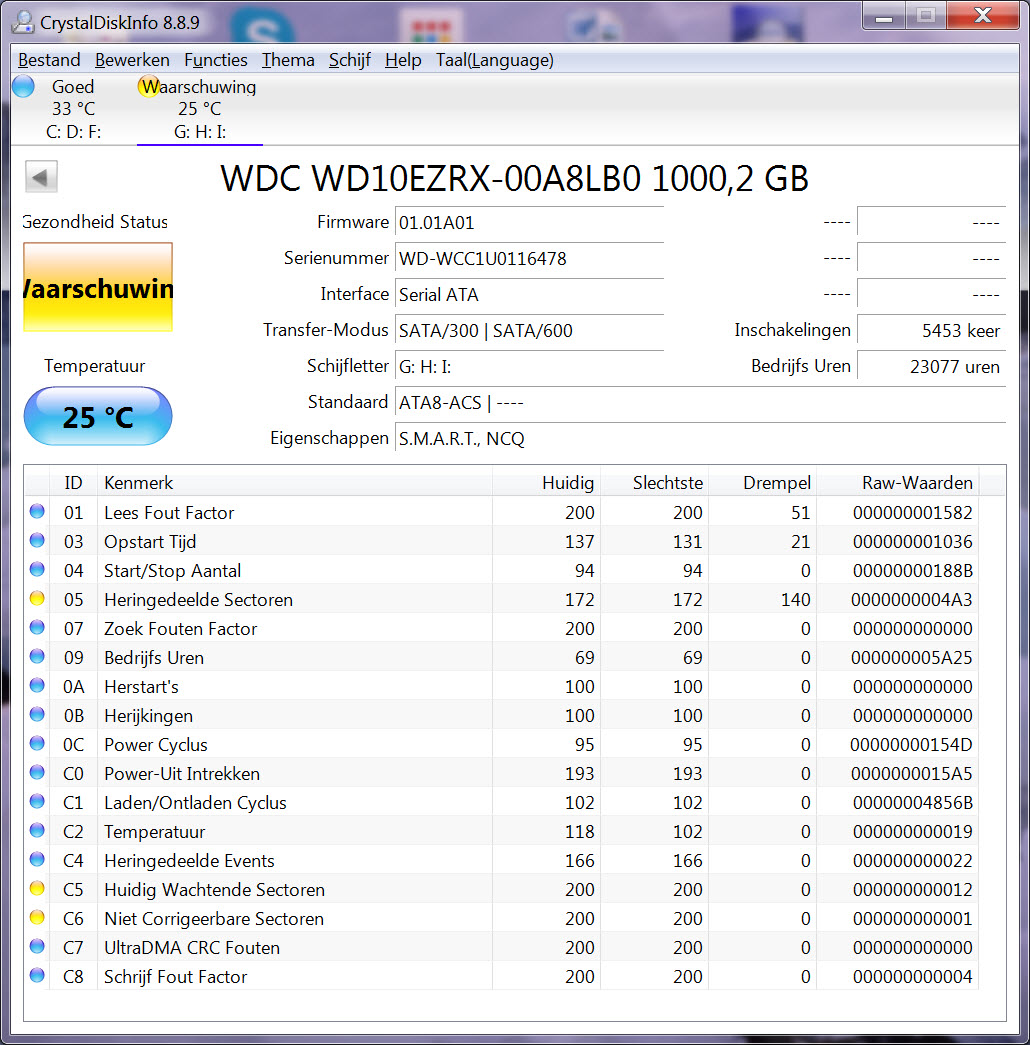Click the CrystalDiskInfo title bar app icon
This screenshot has height=1045, width=1030.
point(20,19)
